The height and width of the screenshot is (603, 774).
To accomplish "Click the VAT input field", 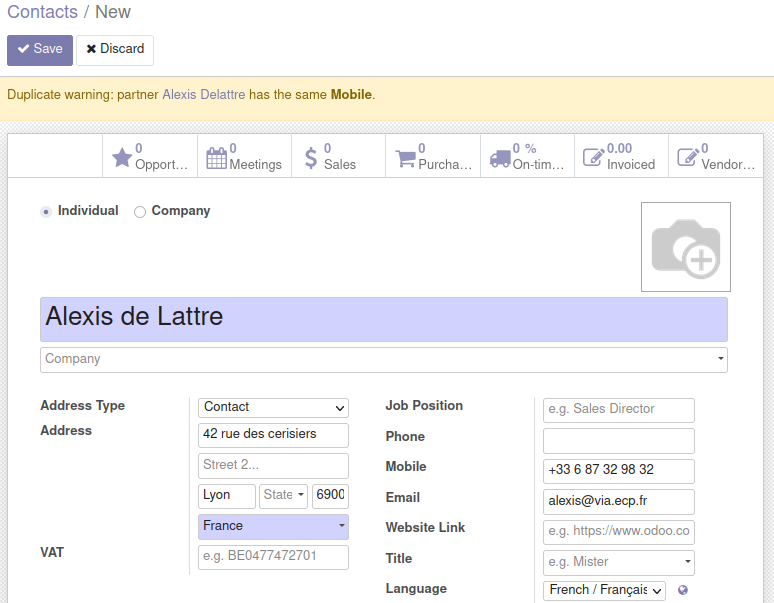I will pos(273,557).
